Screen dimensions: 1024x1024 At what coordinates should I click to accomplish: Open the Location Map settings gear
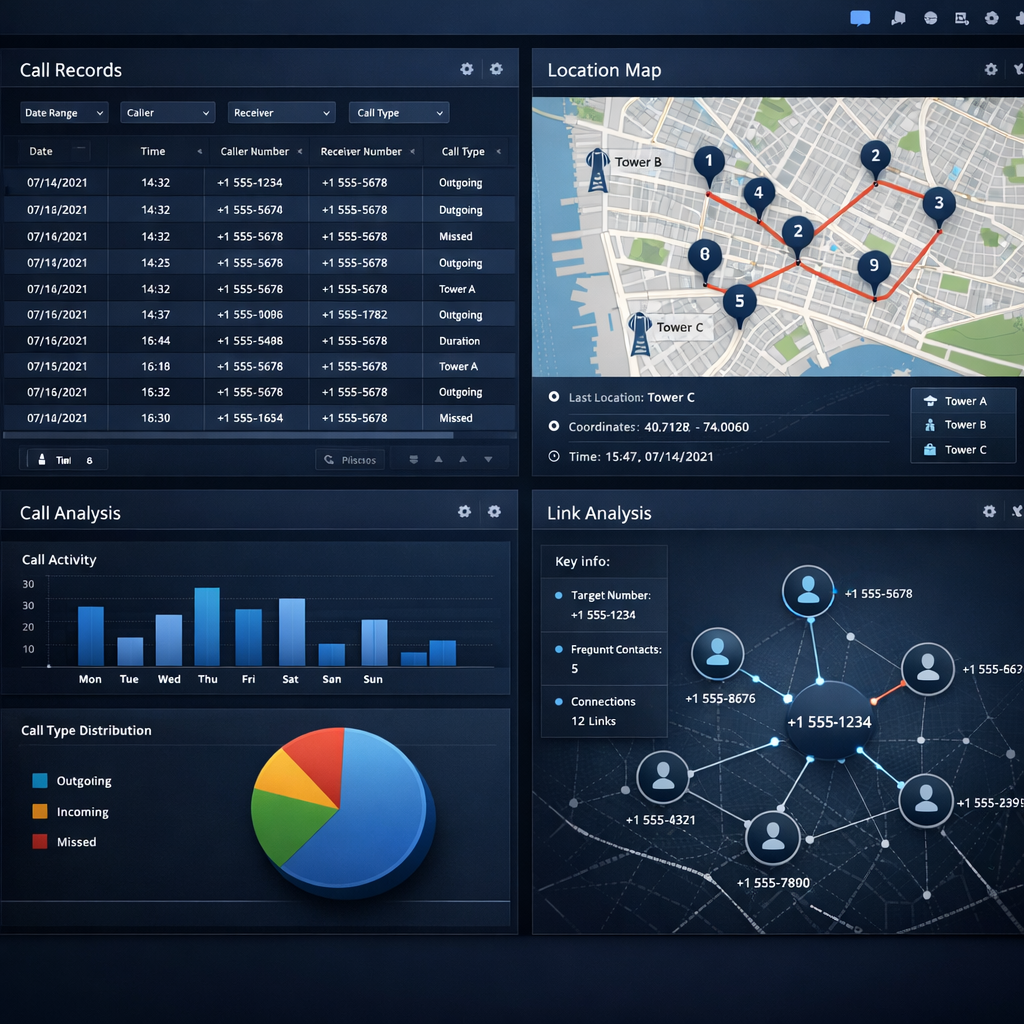tap(990, 69)
